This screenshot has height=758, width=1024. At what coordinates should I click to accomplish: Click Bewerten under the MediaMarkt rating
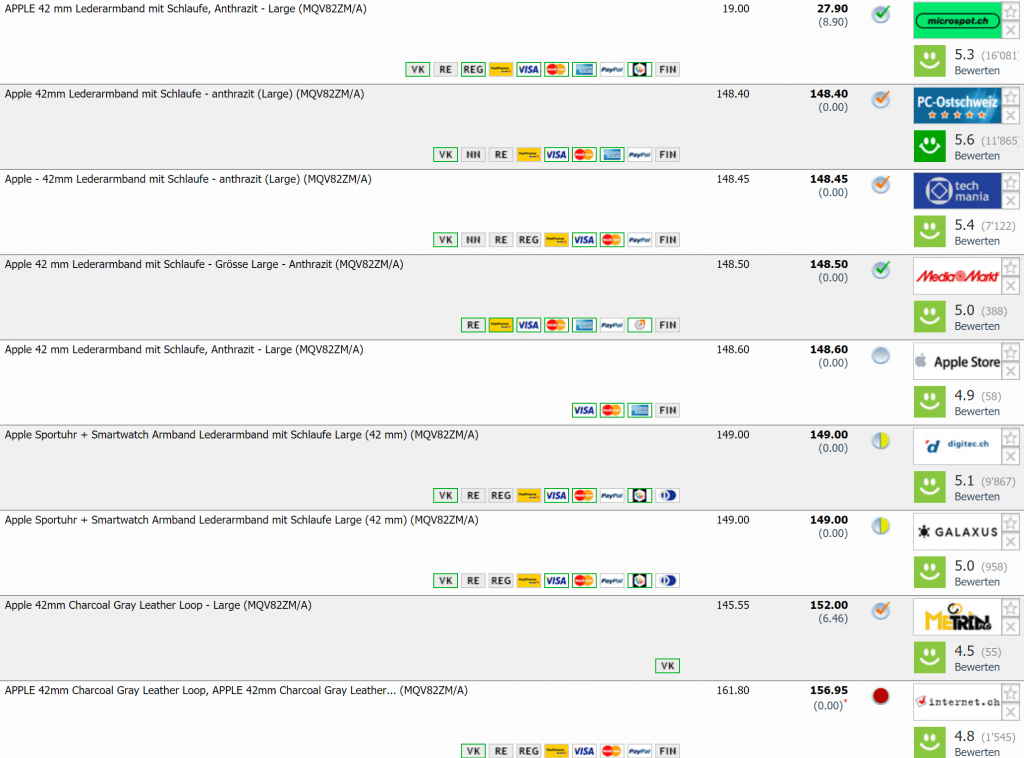click(x=977, y=326)
